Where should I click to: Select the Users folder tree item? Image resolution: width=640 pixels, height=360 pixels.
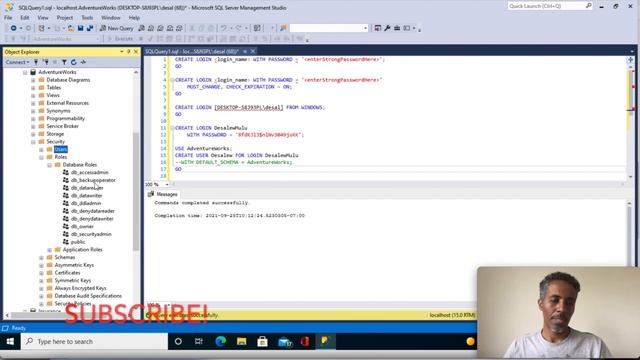click(x=61, y=149)
